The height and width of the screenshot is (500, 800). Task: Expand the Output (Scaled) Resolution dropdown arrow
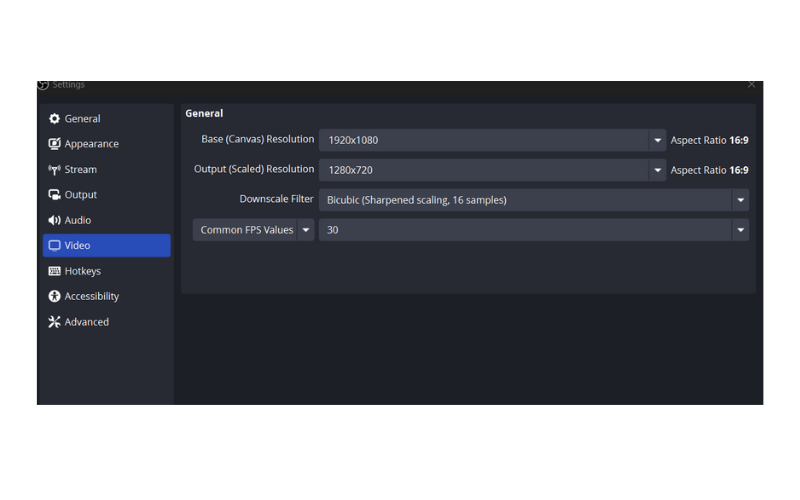point(657,171)
